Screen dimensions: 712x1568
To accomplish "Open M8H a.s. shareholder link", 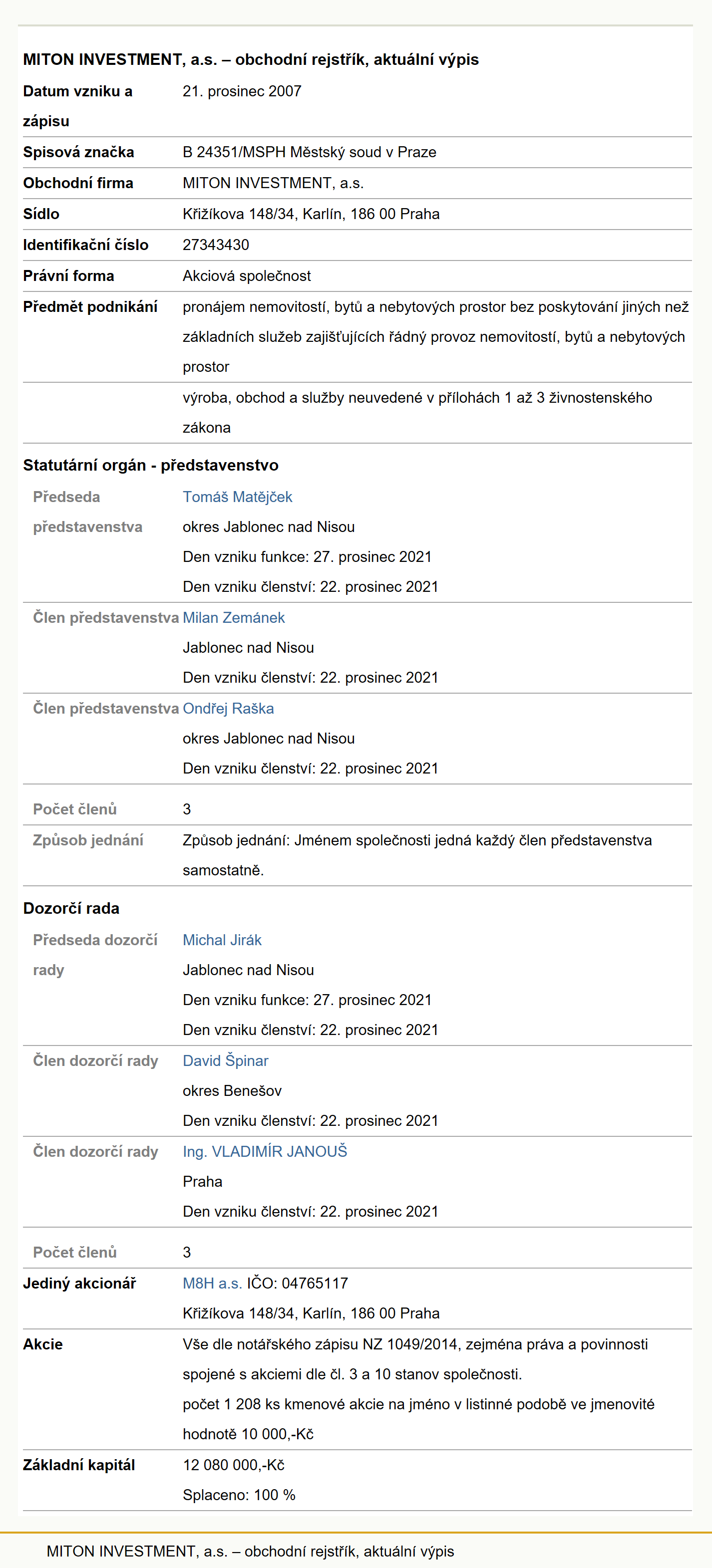I will [212, 1283].
